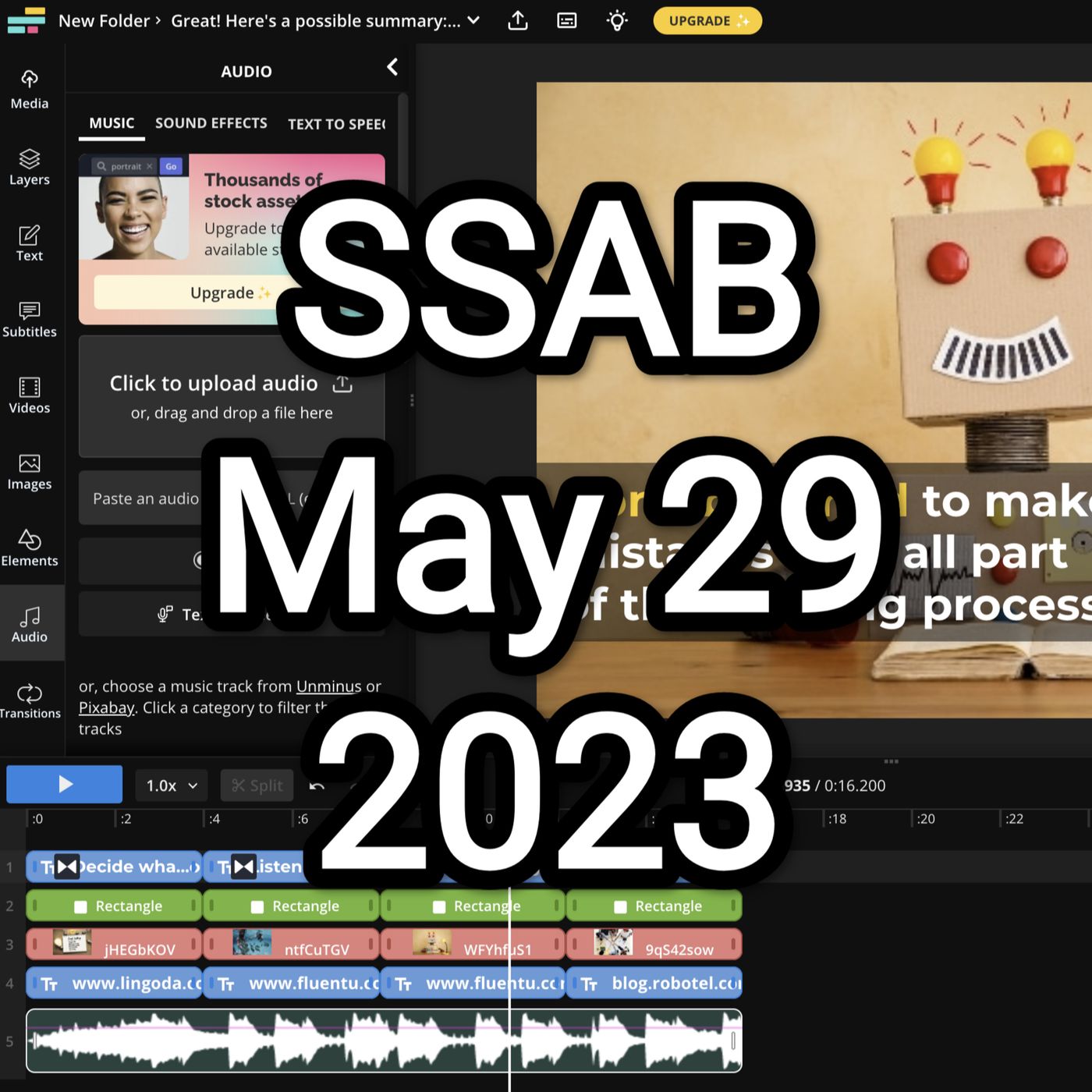1092x1092 pixels.
Task: Click the Paste an audio URL field
Action: pos(146,498)
